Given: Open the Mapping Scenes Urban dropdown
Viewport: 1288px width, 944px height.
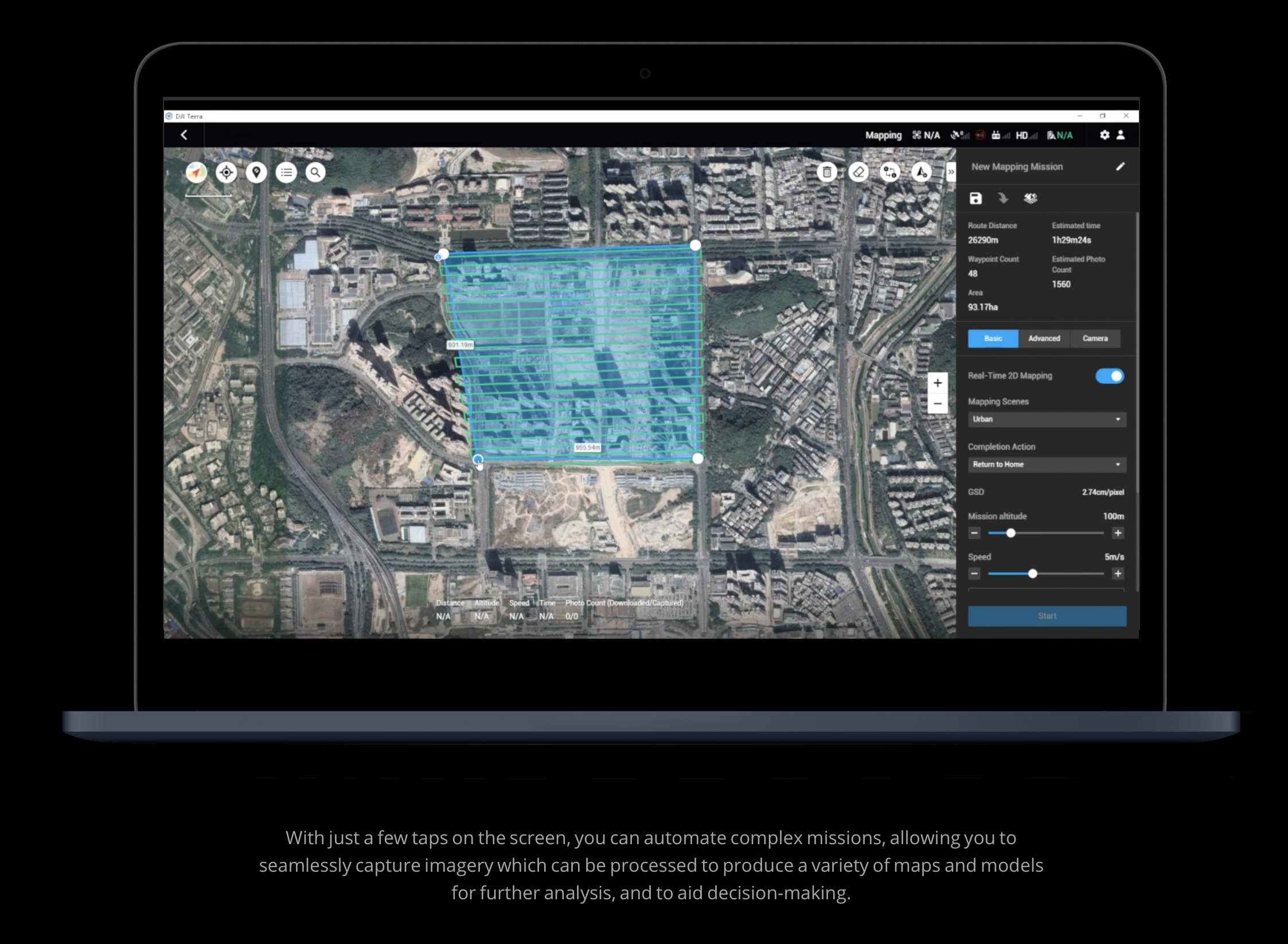Looking at the screenshot, I should point(1047,419).
